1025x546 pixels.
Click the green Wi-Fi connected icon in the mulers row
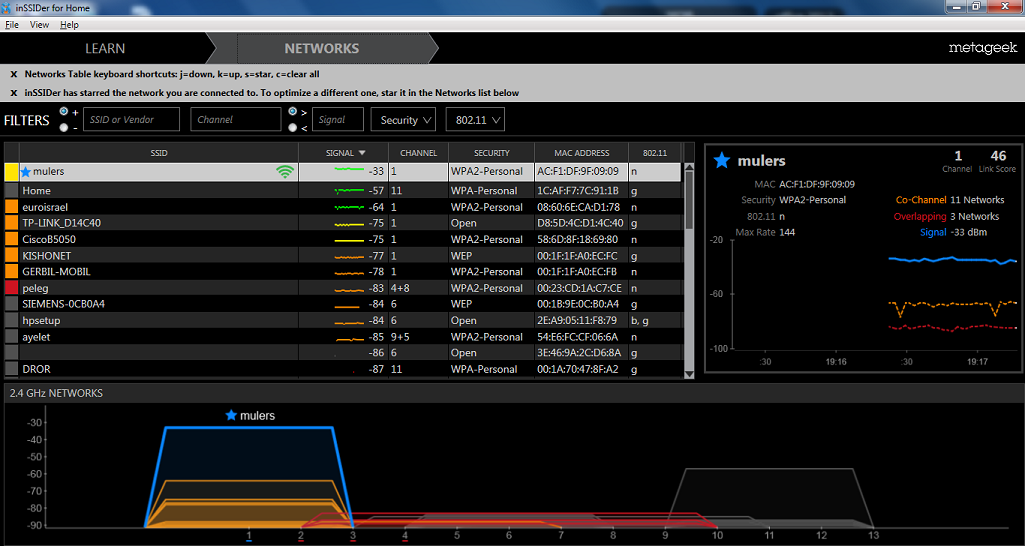[285, 172]
